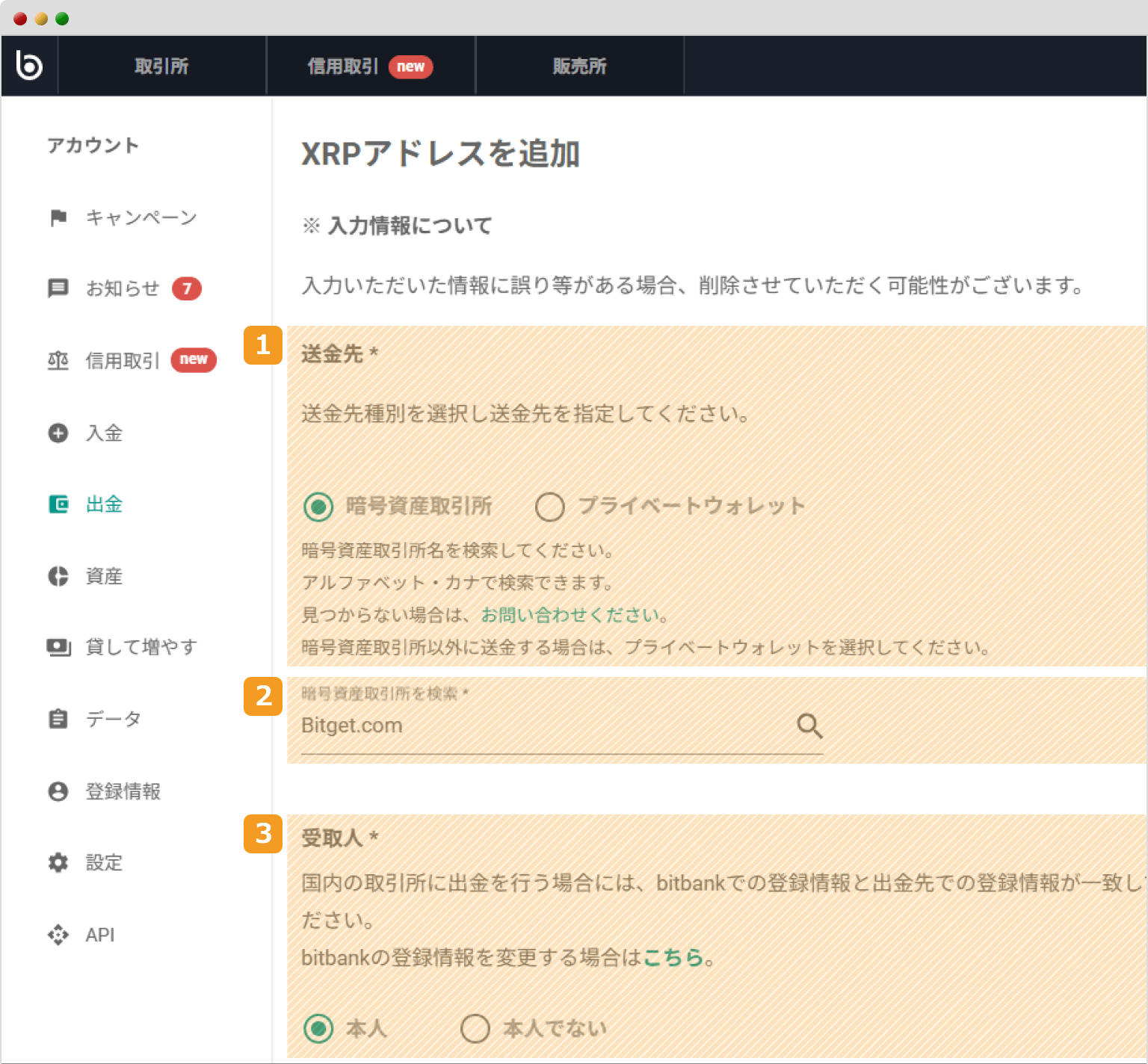This screenshot has width=1148, height=1064.
Task: Open the お問い合わせください link
Action: (x=573, y=615)
